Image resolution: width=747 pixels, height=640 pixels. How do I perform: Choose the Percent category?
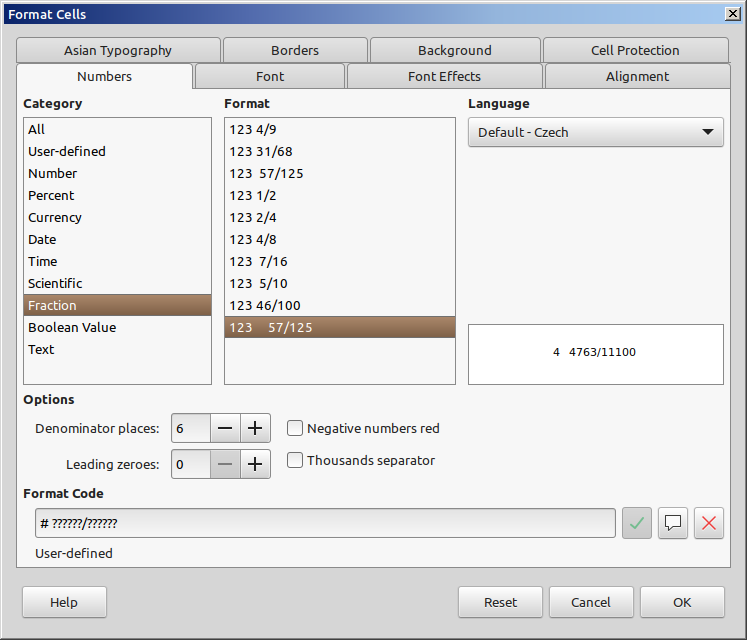click(x=117, y=195)
